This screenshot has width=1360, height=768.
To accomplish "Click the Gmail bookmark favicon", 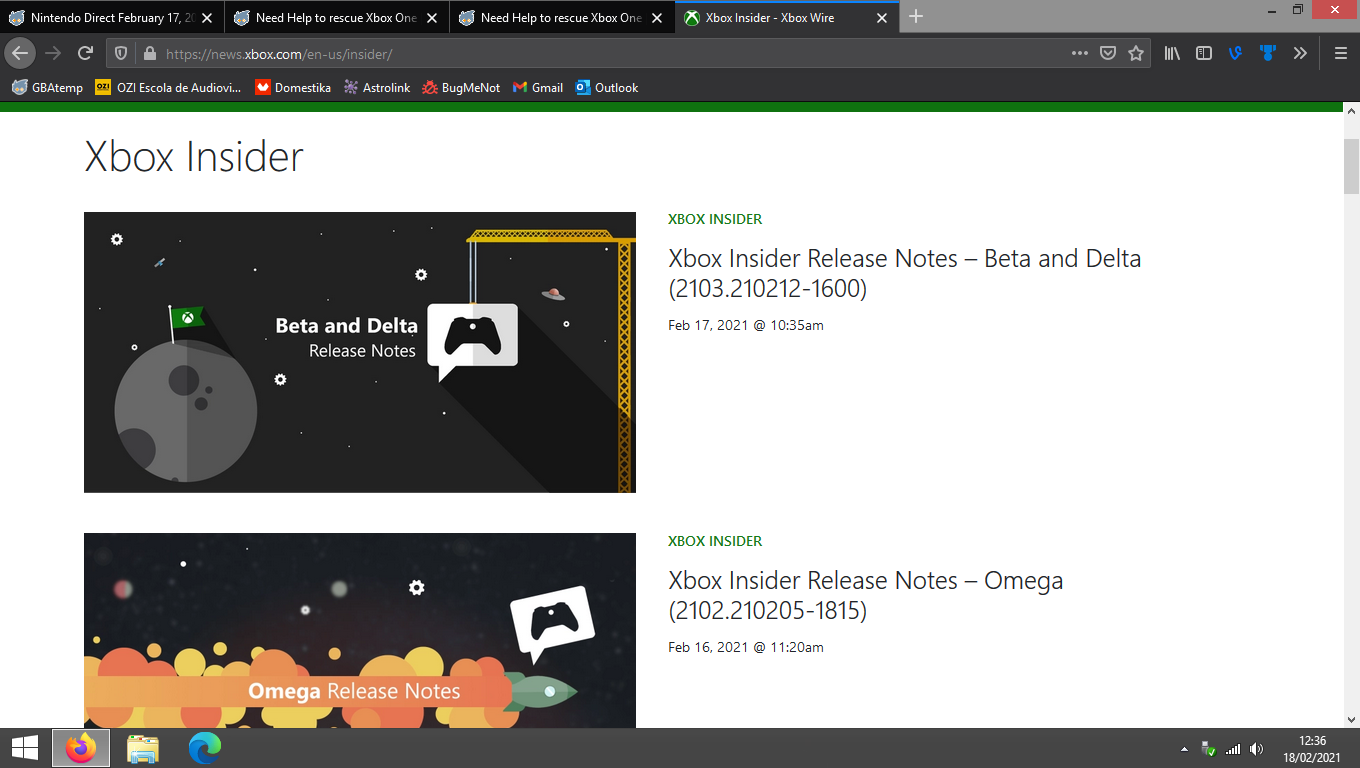I will tap(520, 88).
